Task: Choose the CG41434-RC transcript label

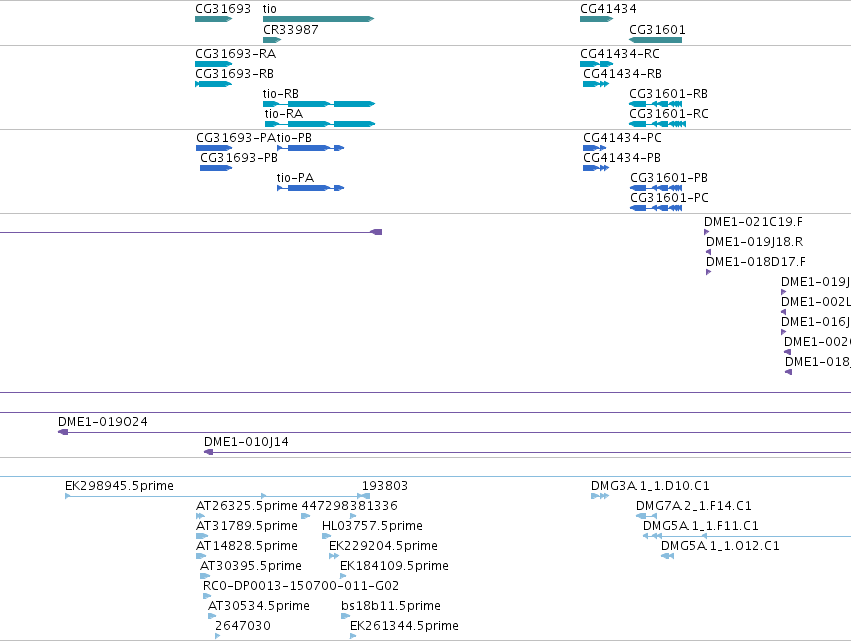Action: click(x=620, y=54)
